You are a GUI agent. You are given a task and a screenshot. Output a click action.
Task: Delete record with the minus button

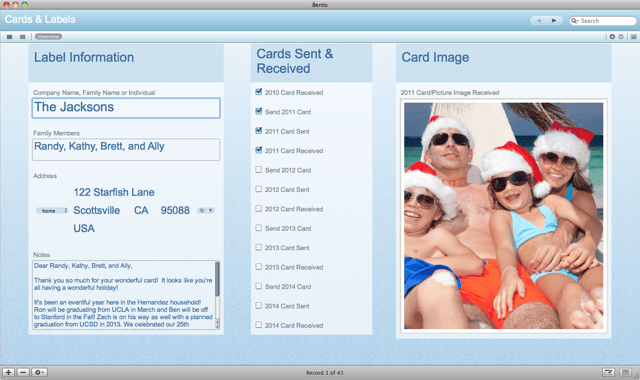(x=23, y=372)
